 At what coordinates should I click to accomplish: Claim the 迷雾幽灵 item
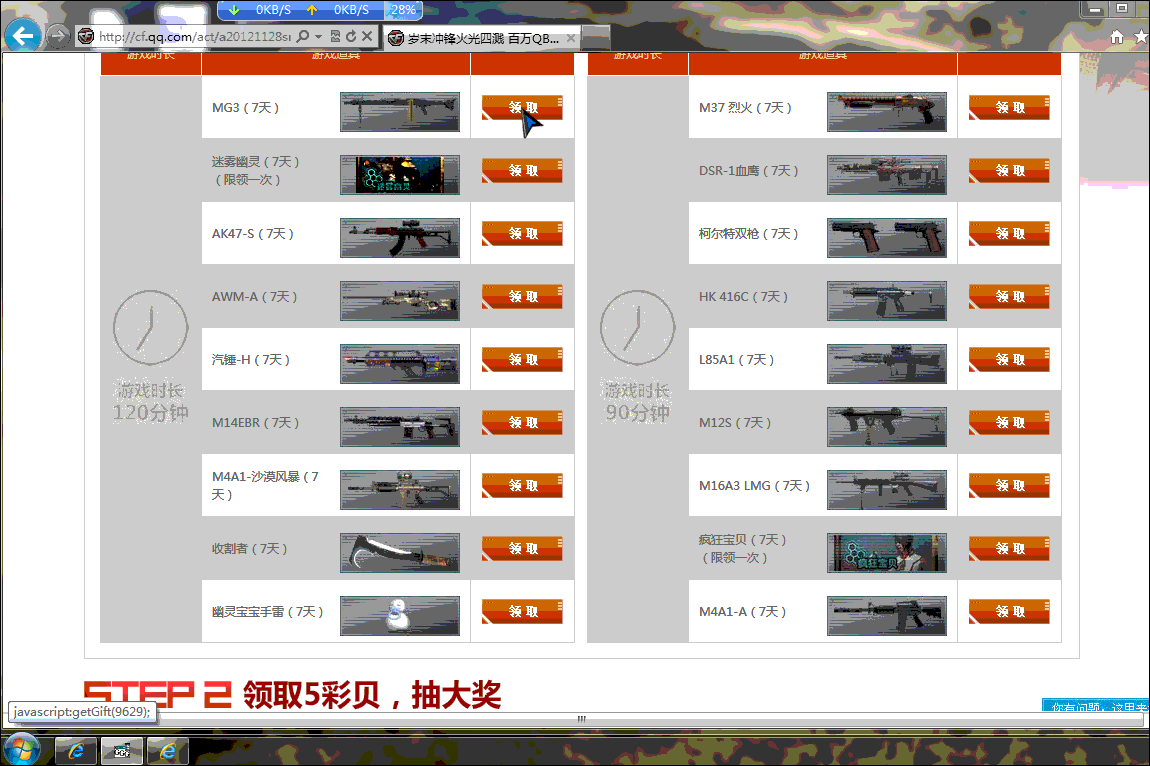(x=522, y=170)
